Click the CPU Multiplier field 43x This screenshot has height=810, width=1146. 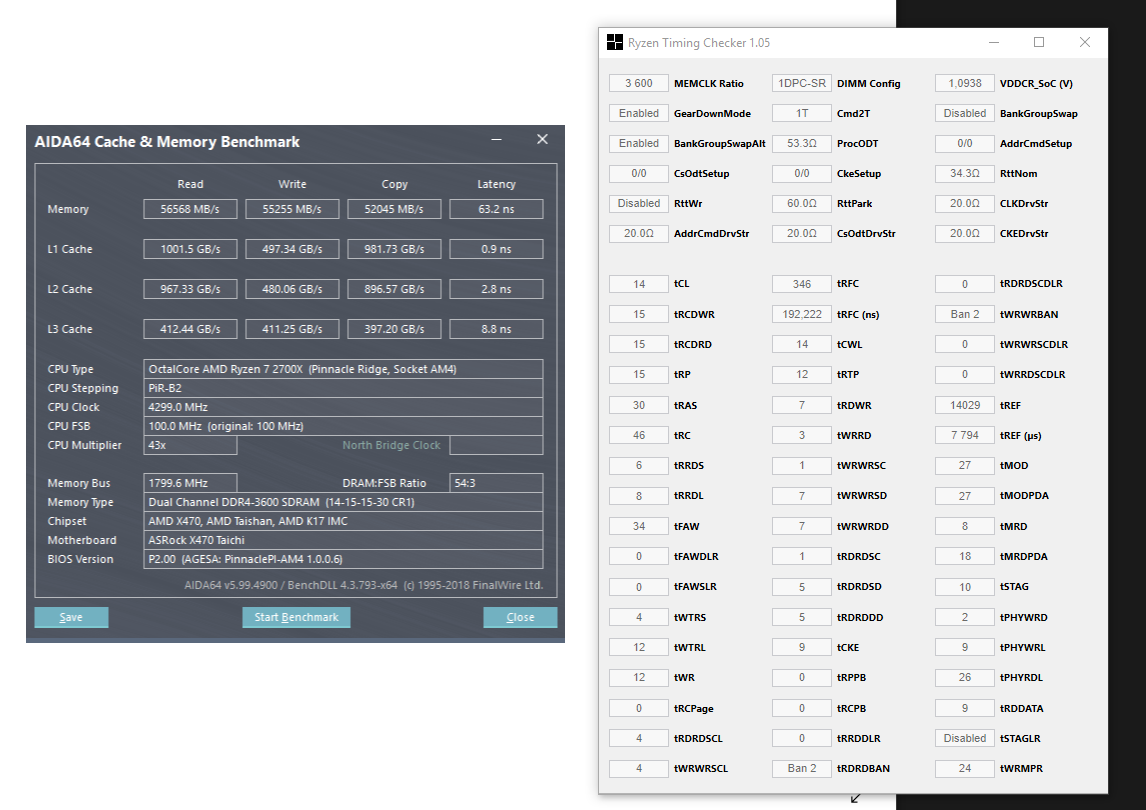(x=190, y=445)
